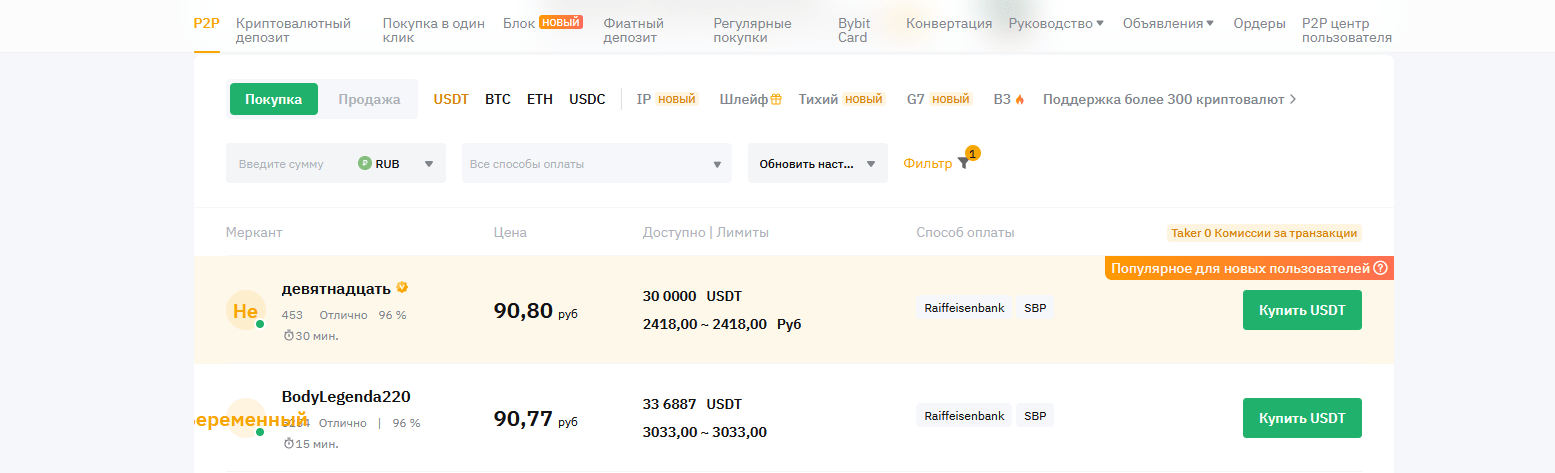The image size is (1555, 473).
Task: Expand the Обновить настройки dropdown
Action: click(x=817, y=164)
